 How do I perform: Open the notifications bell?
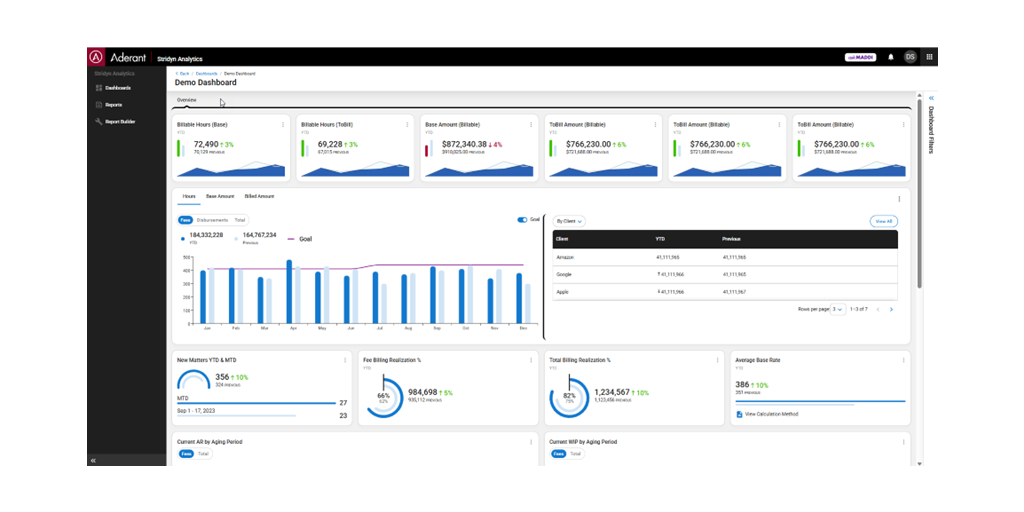pyautogui.click(x=891, y=57)
